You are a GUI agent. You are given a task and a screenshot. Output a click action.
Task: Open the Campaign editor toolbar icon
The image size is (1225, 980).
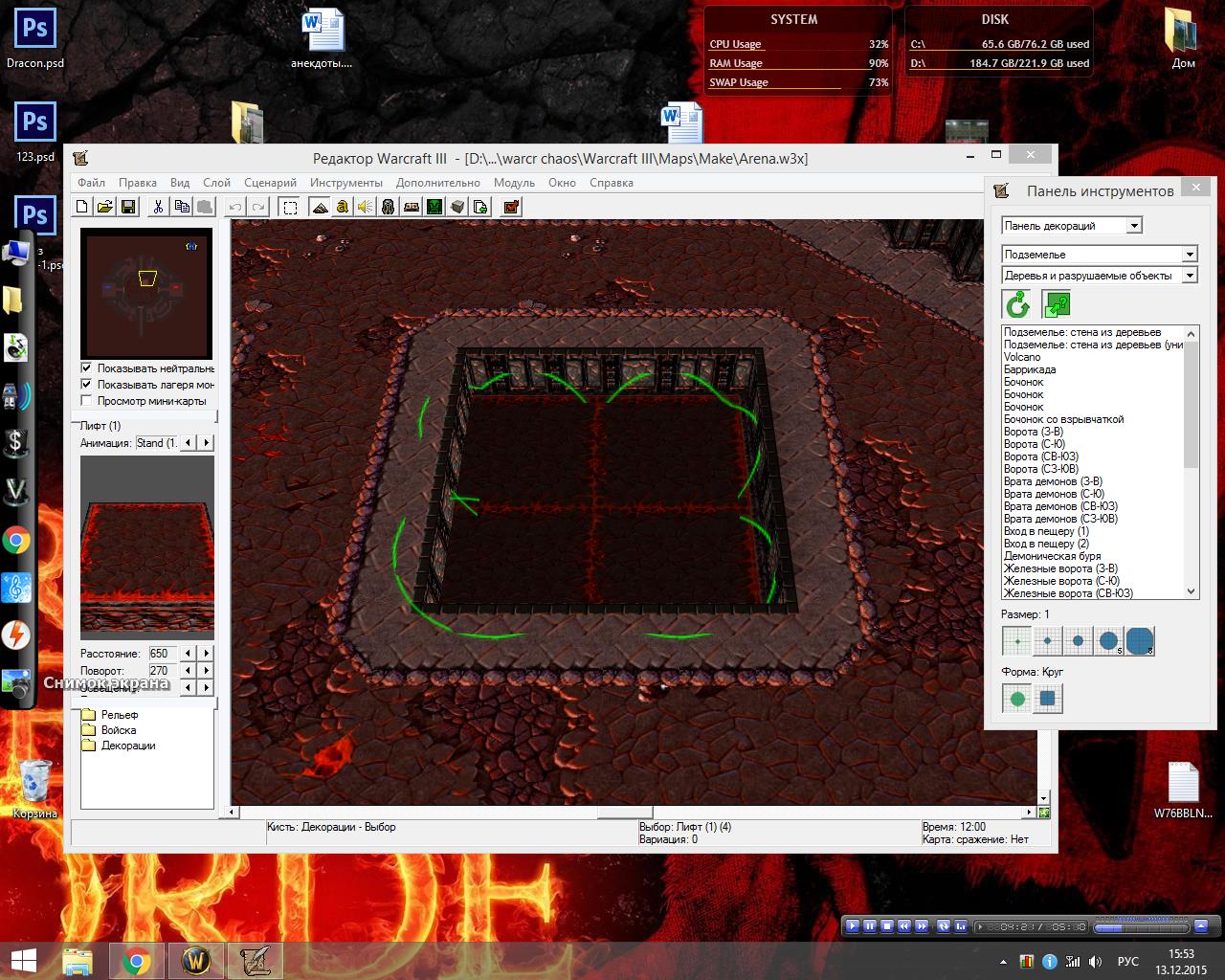[x=411, y=207]
